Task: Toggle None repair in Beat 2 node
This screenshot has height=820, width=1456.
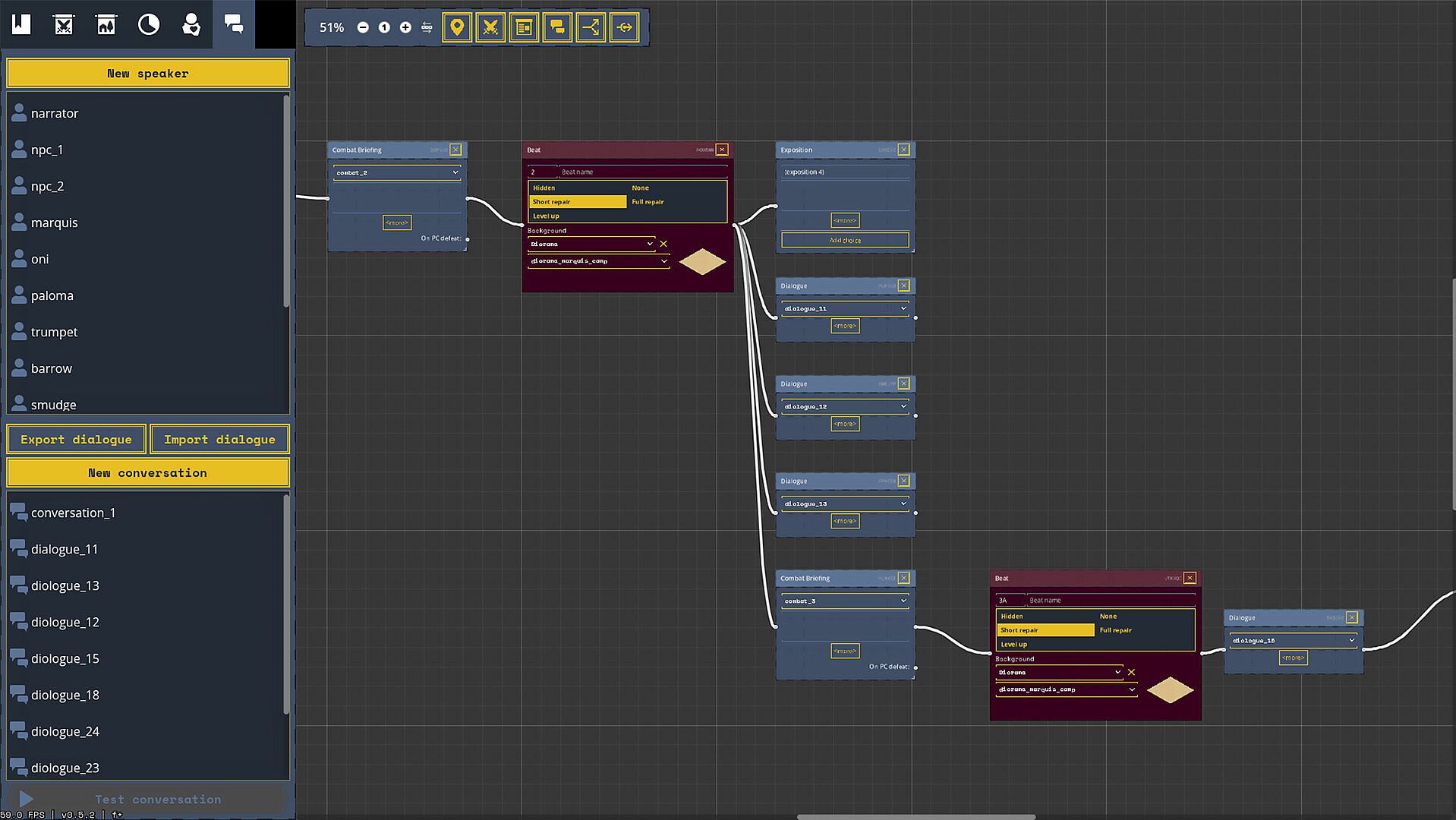Action: pyautogui.click(x=677, y=188)
